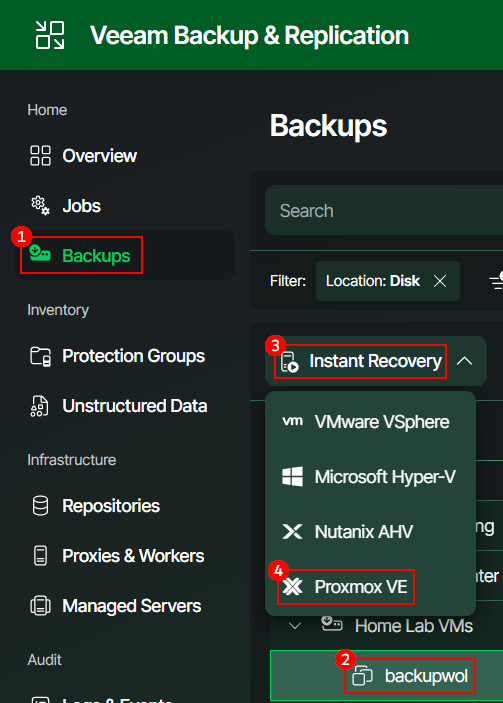The height and width of the screenshot is (703, 503).
Task: Click the Microsoft Windows logo icon
Action: 292,476
